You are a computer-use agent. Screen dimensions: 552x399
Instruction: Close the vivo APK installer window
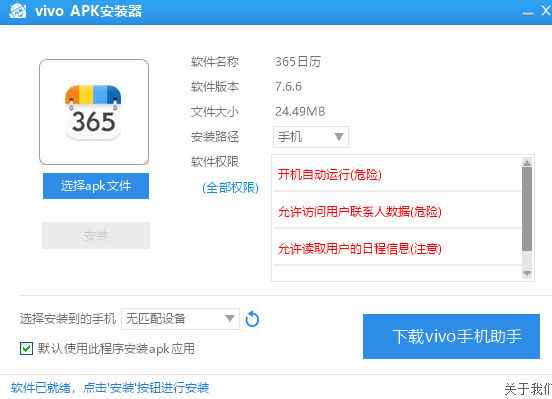pos(546,11)
